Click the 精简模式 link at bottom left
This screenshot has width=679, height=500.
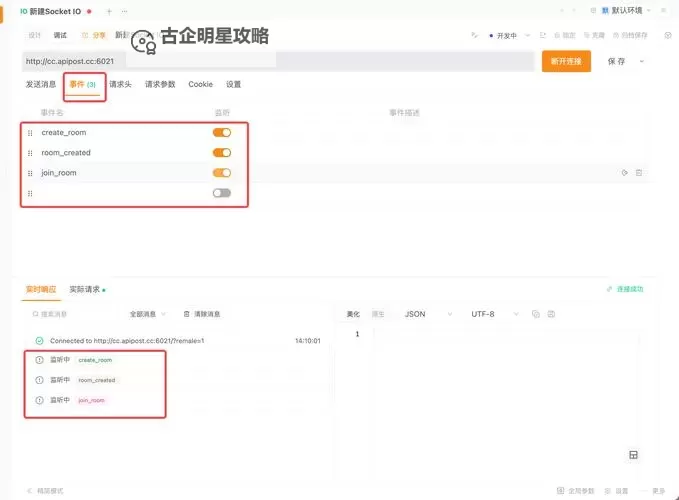[45, 491]
